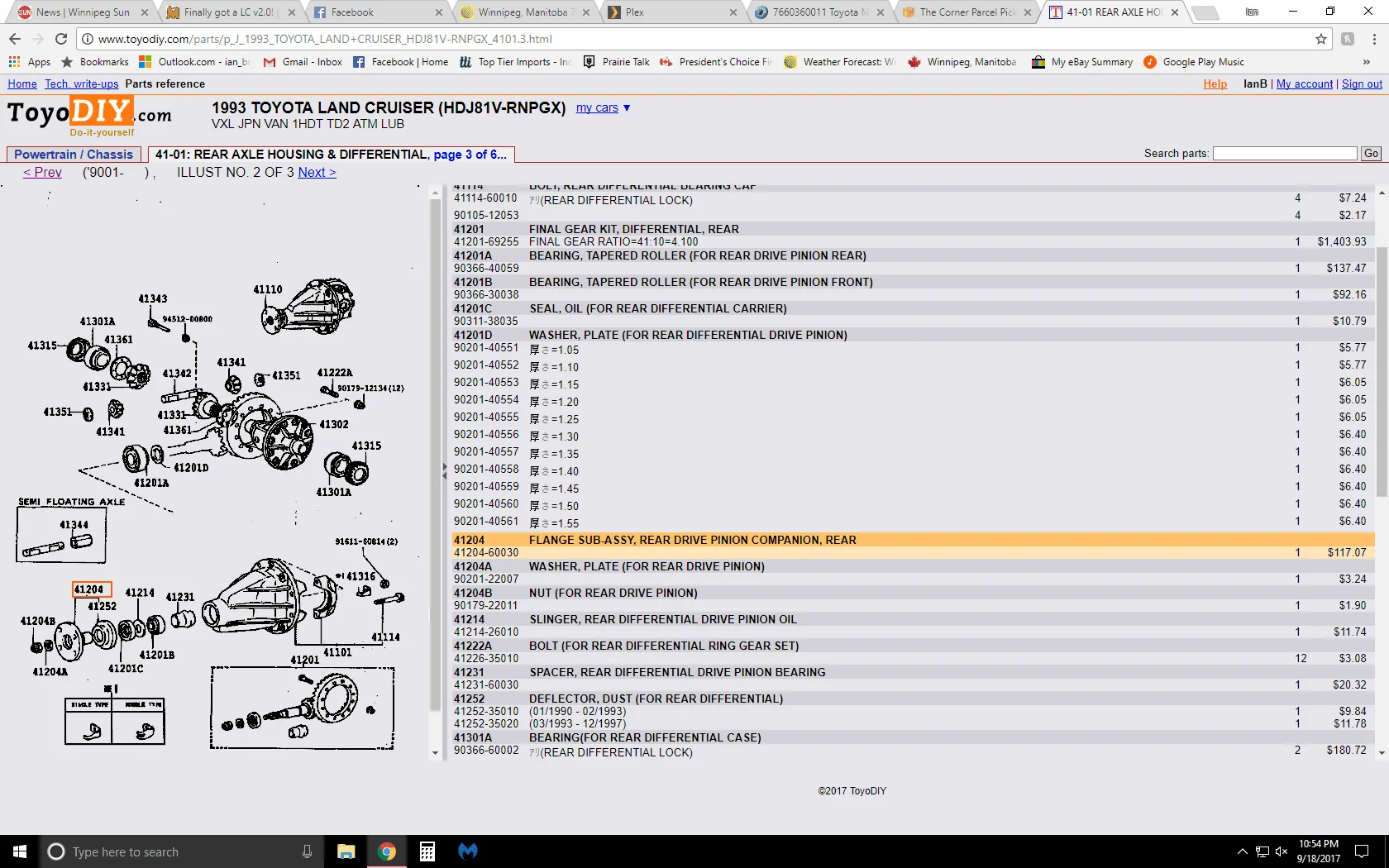
Task: Reload the ToyoDIY page
Action: pos(61,39)
